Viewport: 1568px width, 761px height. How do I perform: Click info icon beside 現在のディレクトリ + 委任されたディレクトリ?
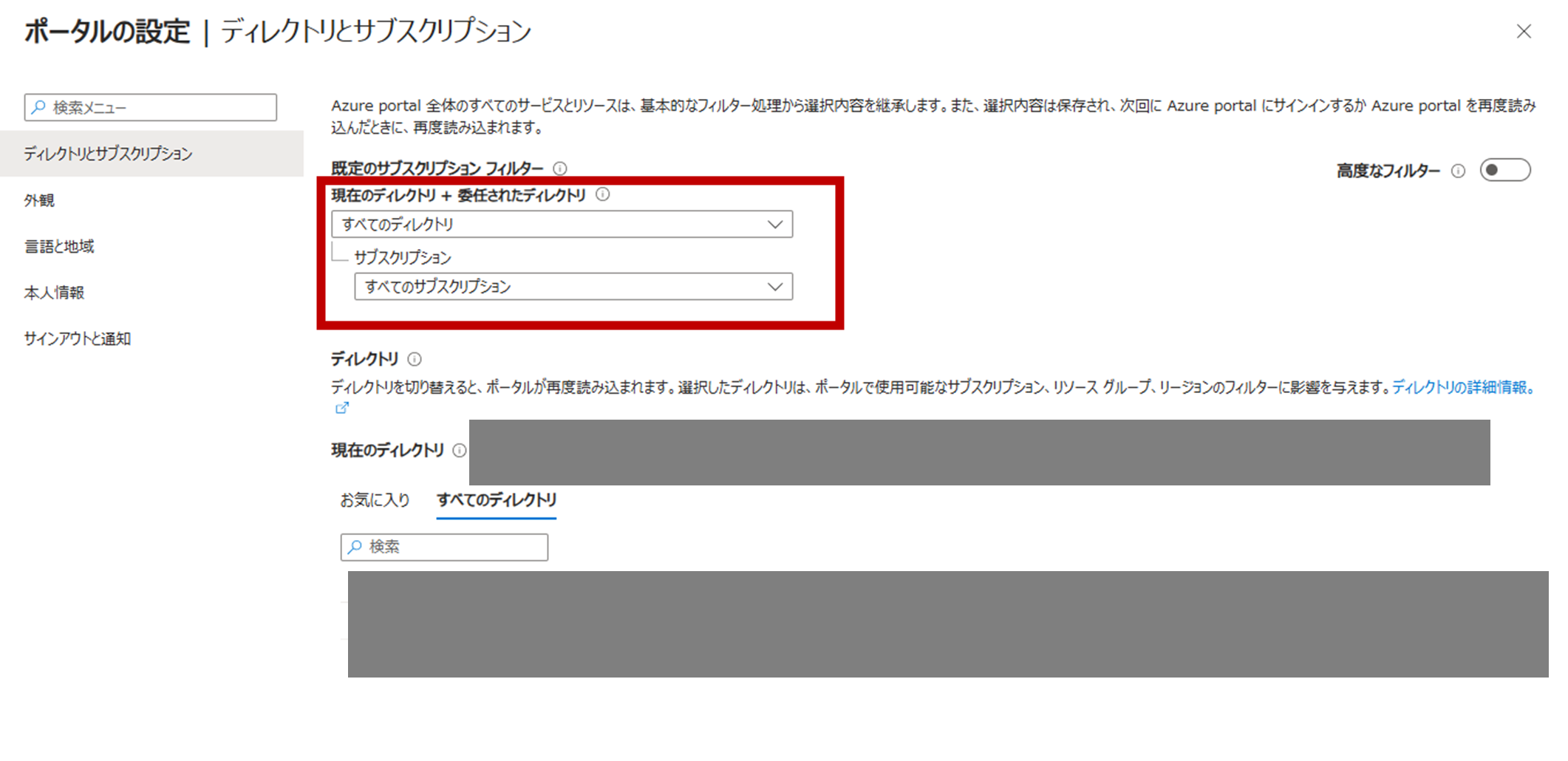(x=603, y=194)
